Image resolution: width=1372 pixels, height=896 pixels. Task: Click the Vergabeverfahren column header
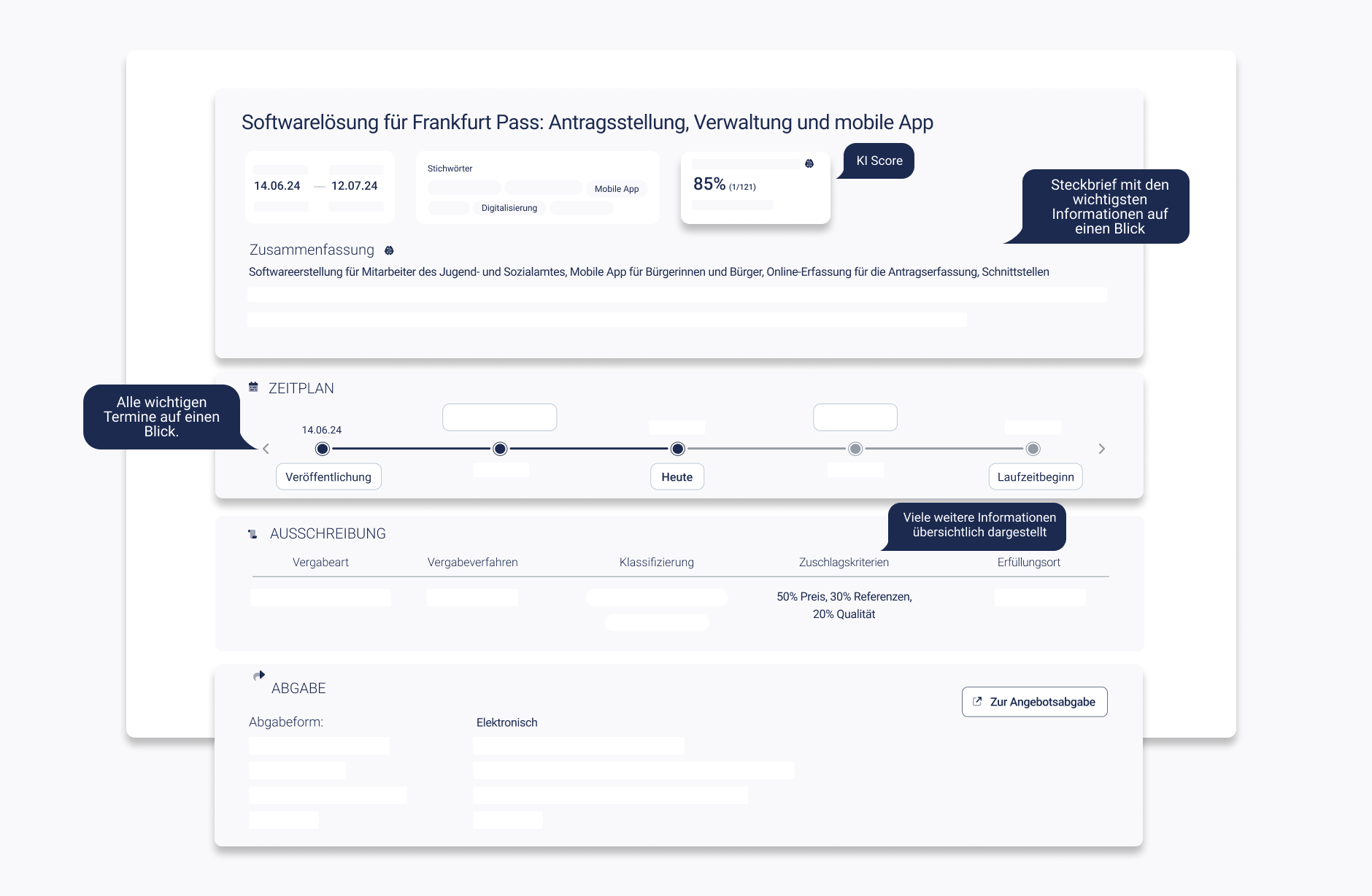[473, 562]
